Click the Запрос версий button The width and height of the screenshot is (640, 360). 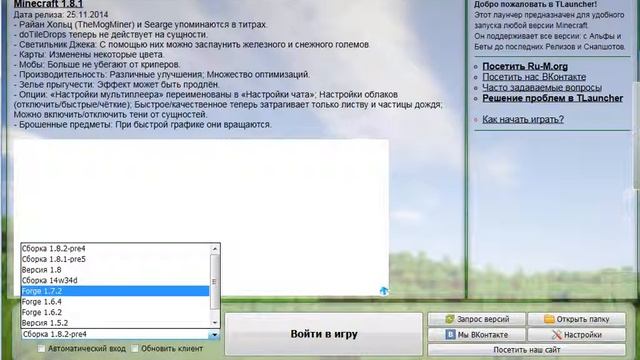477,319
